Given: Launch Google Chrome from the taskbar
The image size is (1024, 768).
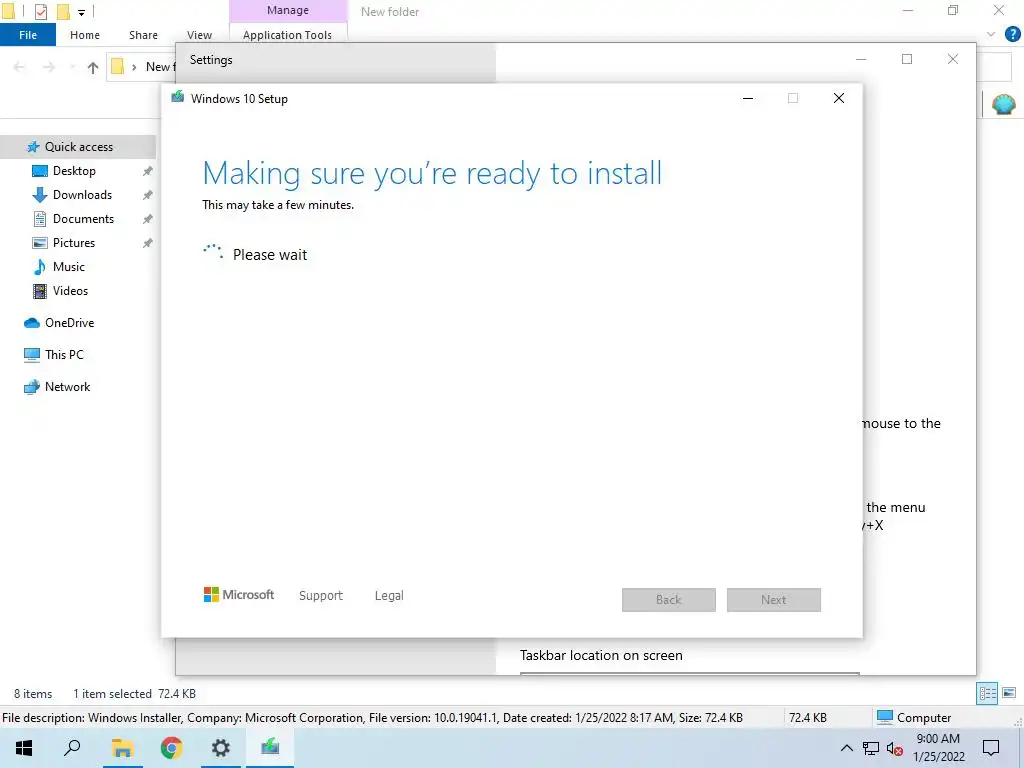Looking at the screenshot, I should click(x=172, y=748).
